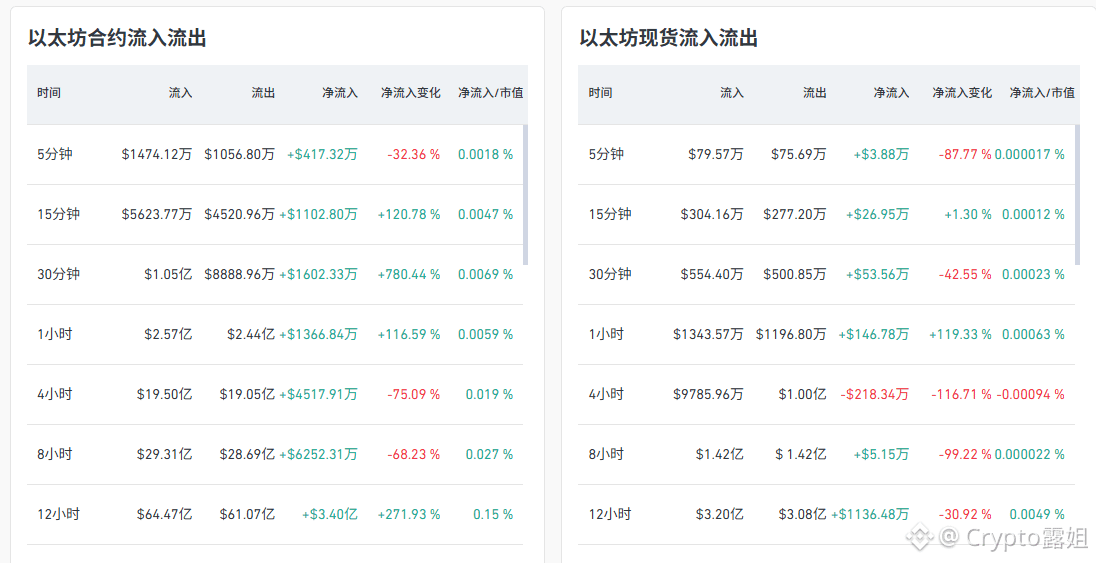Click the scrollbar in spot flow table
Screen dimensions: 1096x563
pos(1077,195)
